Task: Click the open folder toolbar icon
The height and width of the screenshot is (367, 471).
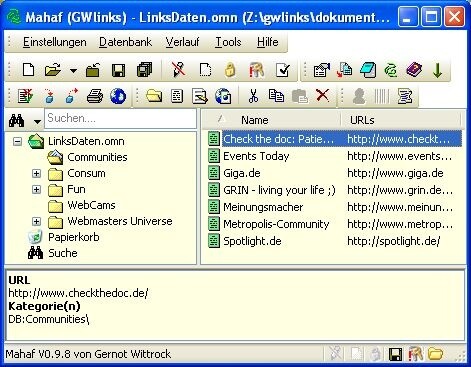Action: click(53, 70)
